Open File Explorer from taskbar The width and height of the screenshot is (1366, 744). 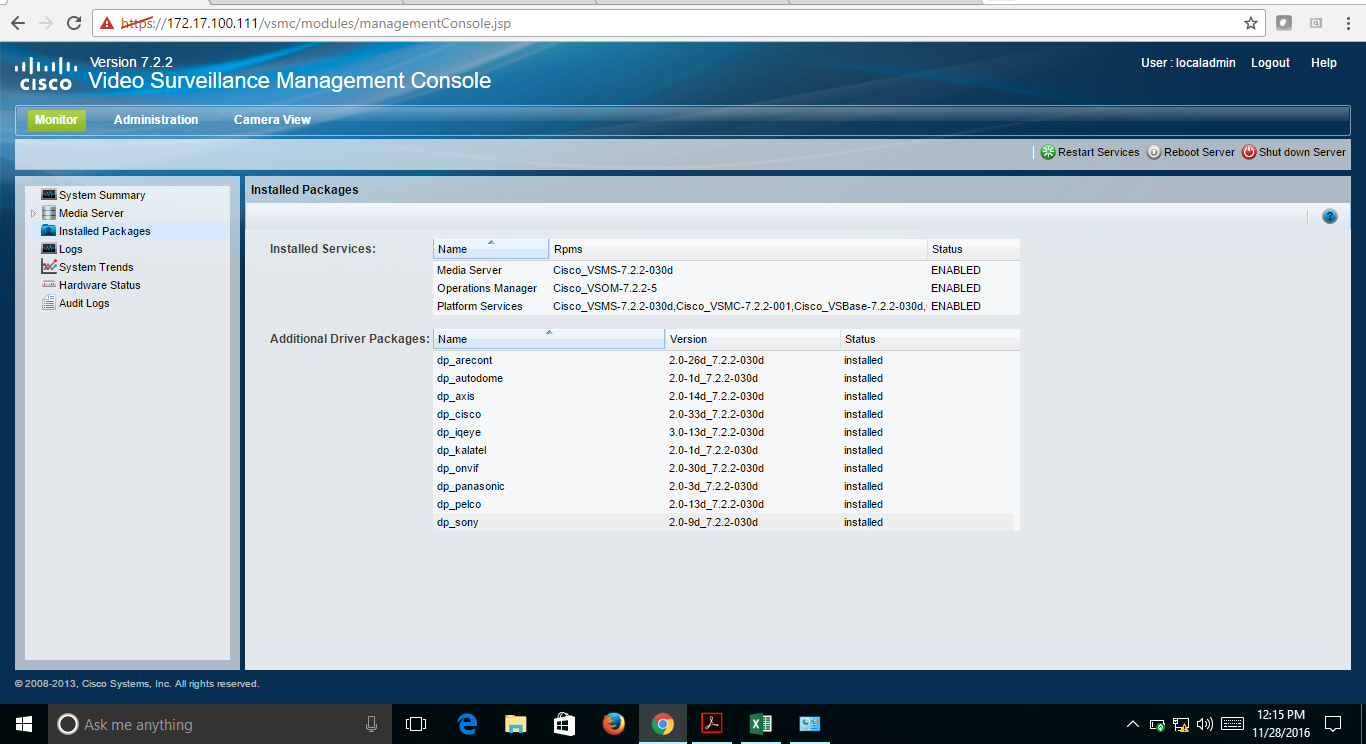click(x=515, y=724)
